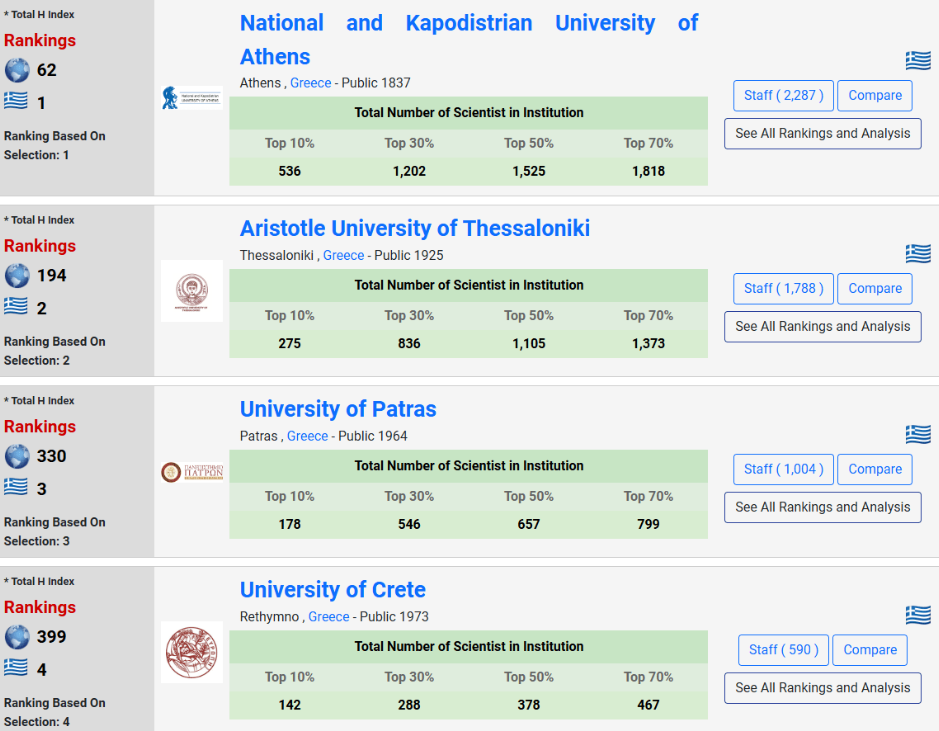Image resolution: width=939 pixels, height=731 pixels.
Task: Open the Aristotle University of Thessaloniki link
Action: click(x=415, y=229)
